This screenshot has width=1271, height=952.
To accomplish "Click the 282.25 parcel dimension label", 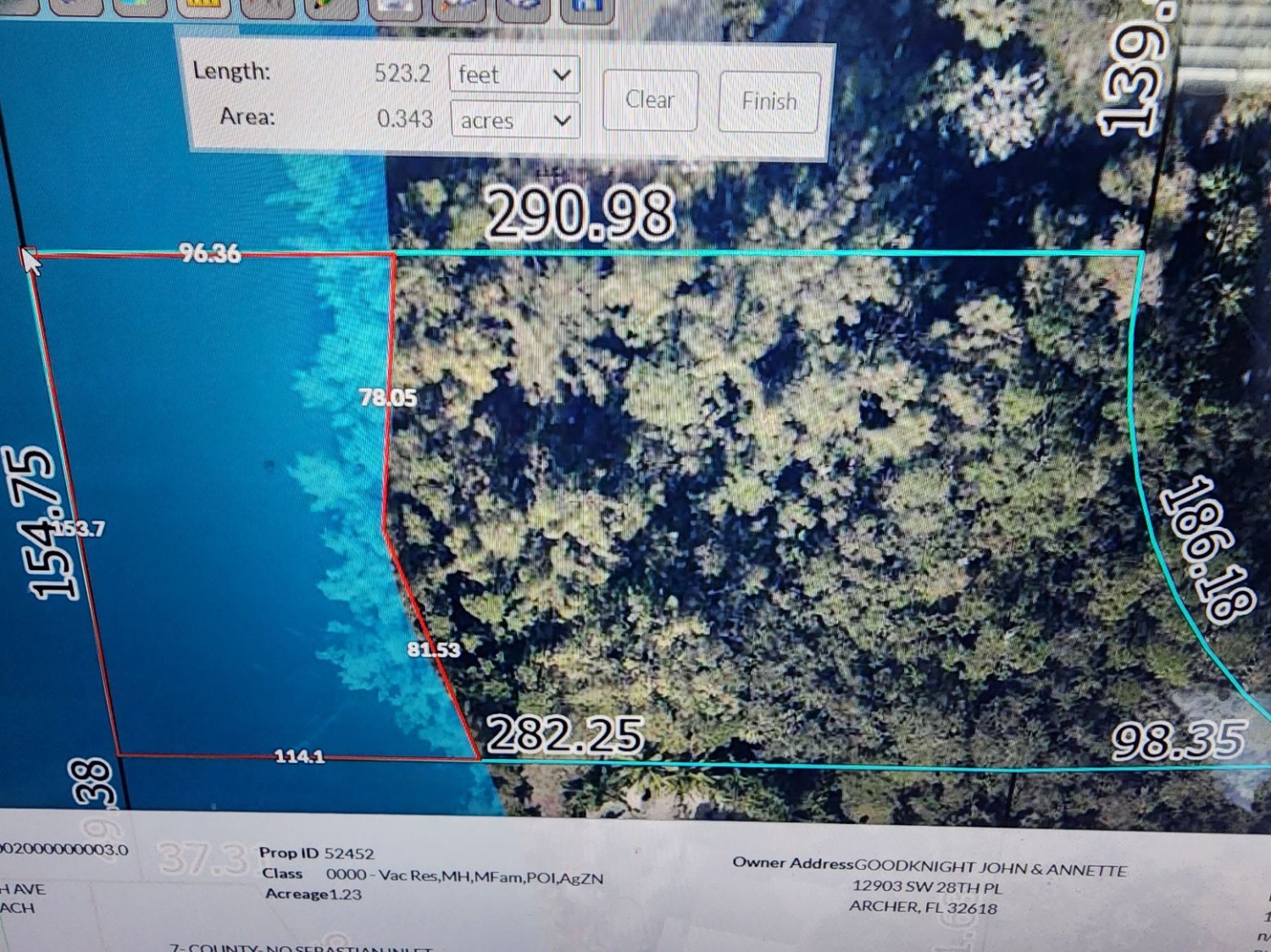I will (564, 734).
